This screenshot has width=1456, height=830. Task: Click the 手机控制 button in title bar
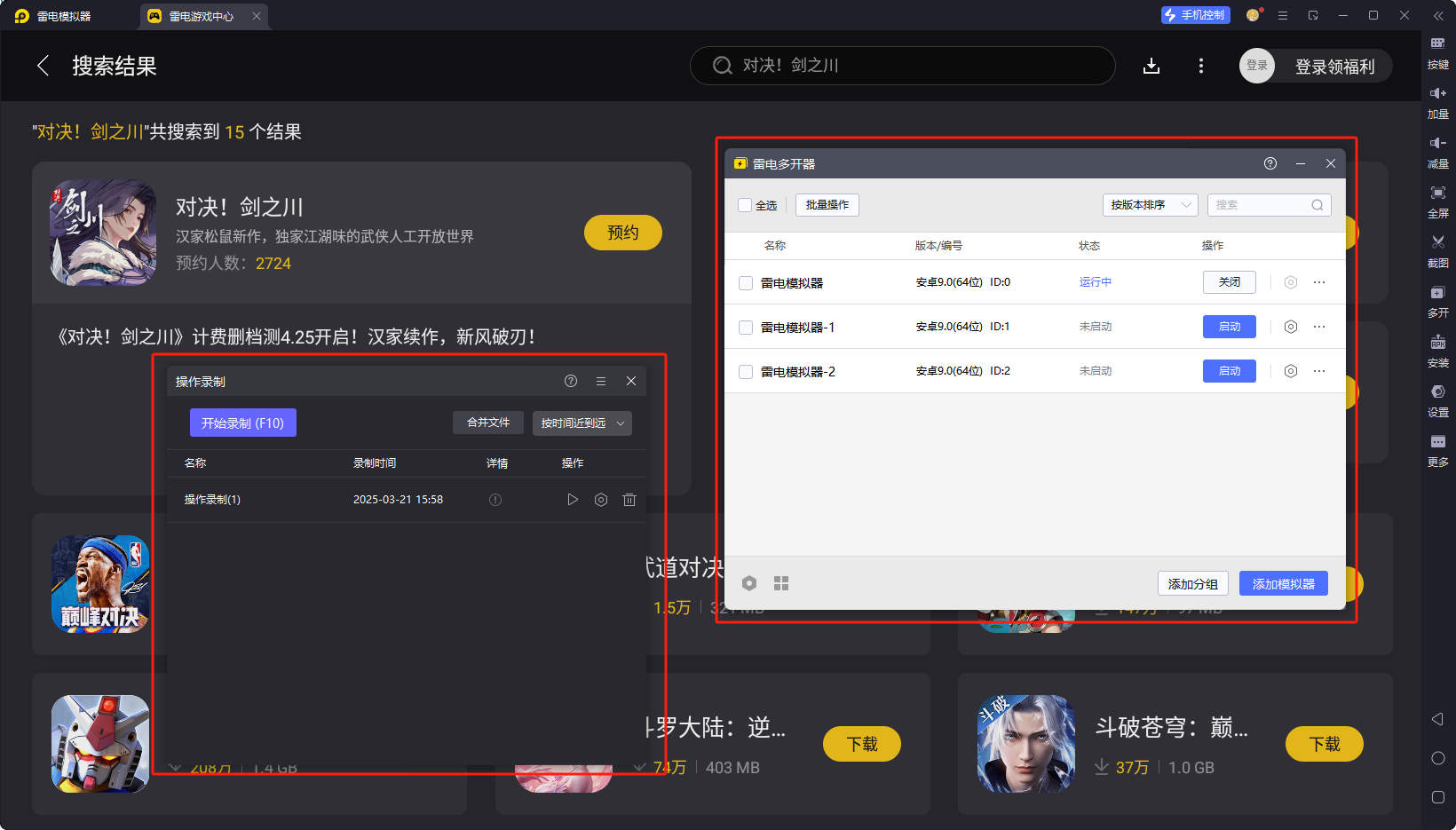(x=1196, y=15)
